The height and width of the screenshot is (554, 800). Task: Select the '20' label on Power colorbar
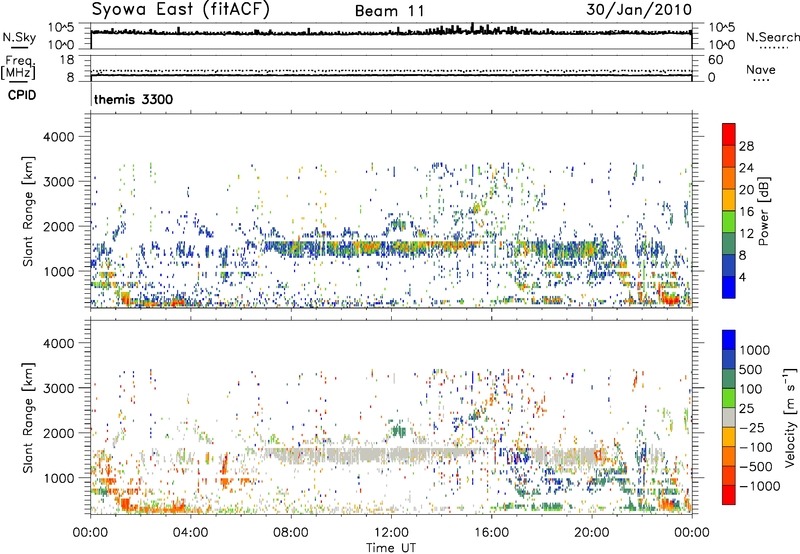pyautogui.click(x=746, y=190)
